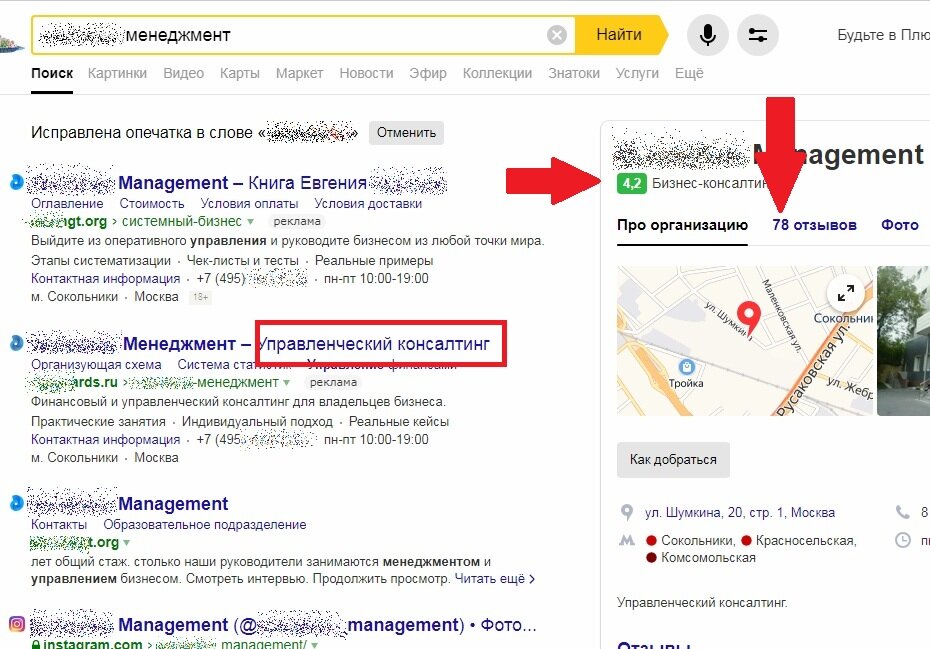
Task: Start voice search with the microphone icon
Action: coord(707,35)
